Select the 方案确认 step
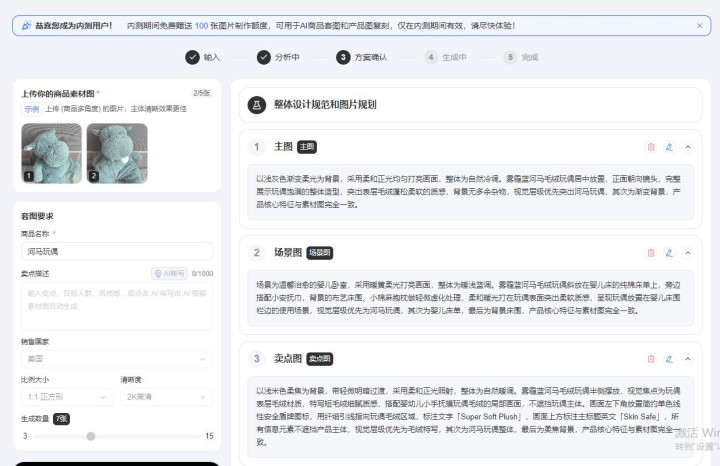 click(344, 58)
